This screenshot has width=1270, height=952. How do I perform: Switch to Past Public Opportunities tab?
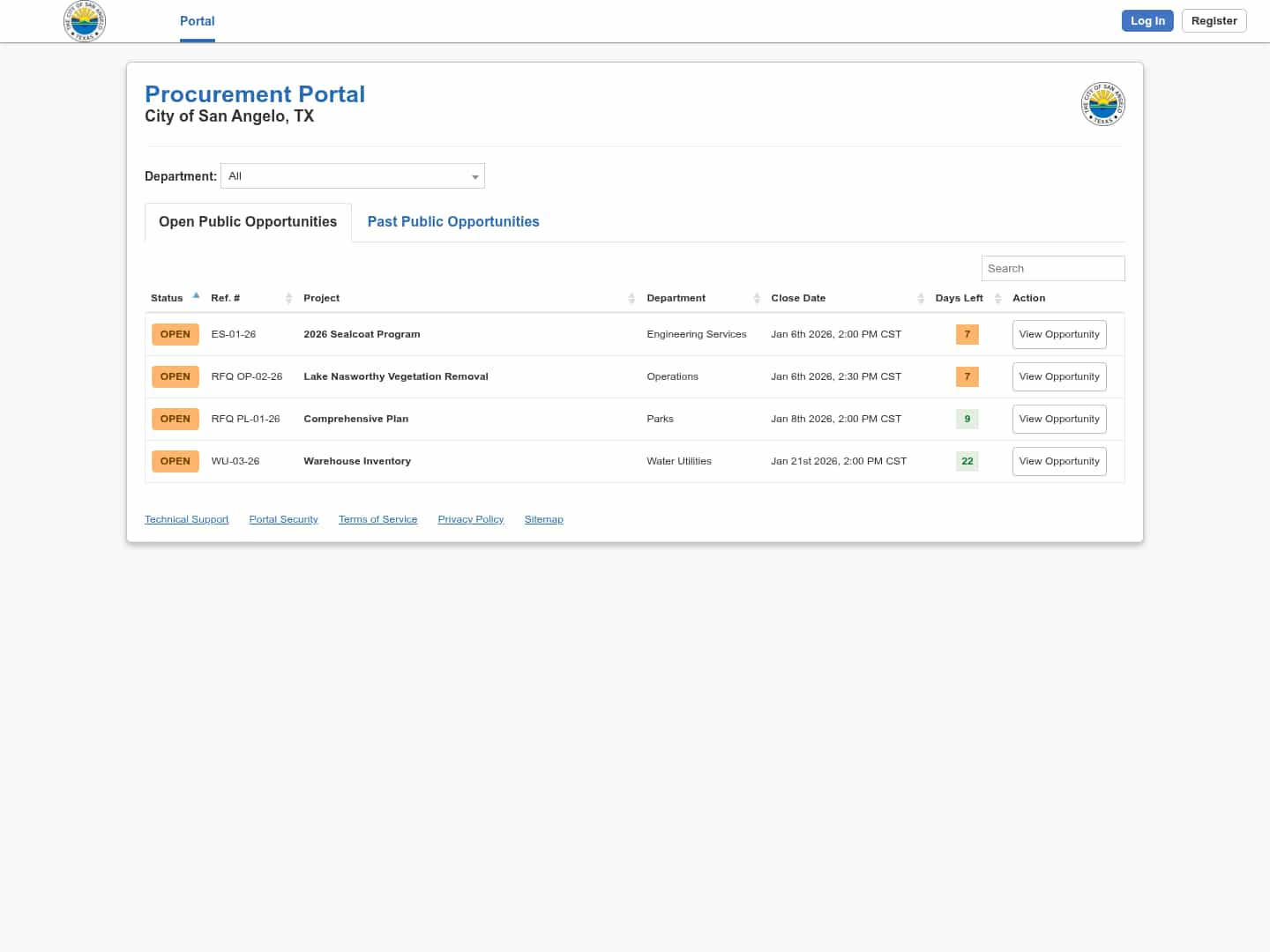pos(453,222)
